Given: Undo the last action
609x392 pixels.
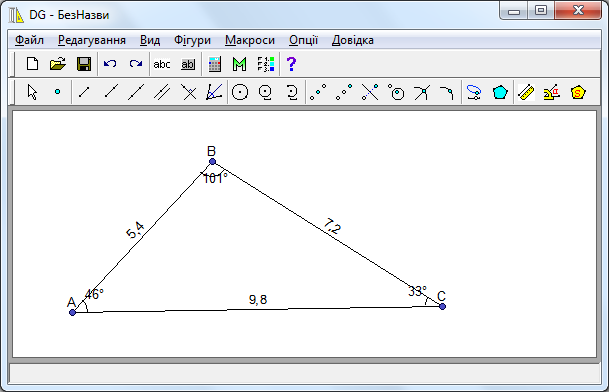Looking at the screenshot, I should (110, 64).
